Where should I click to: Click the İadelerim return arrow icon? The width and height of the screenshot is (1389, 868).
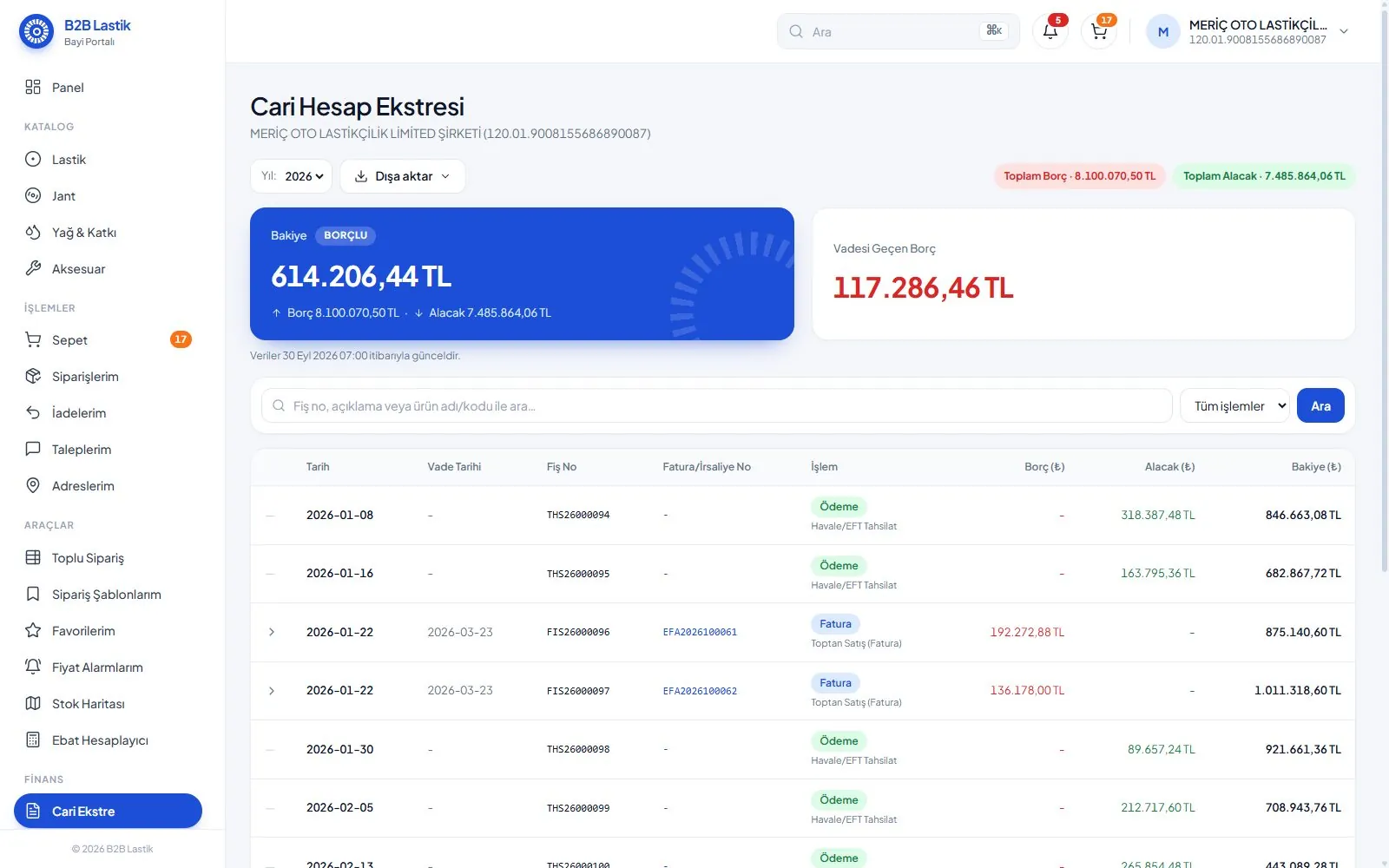tap(33, 412)
